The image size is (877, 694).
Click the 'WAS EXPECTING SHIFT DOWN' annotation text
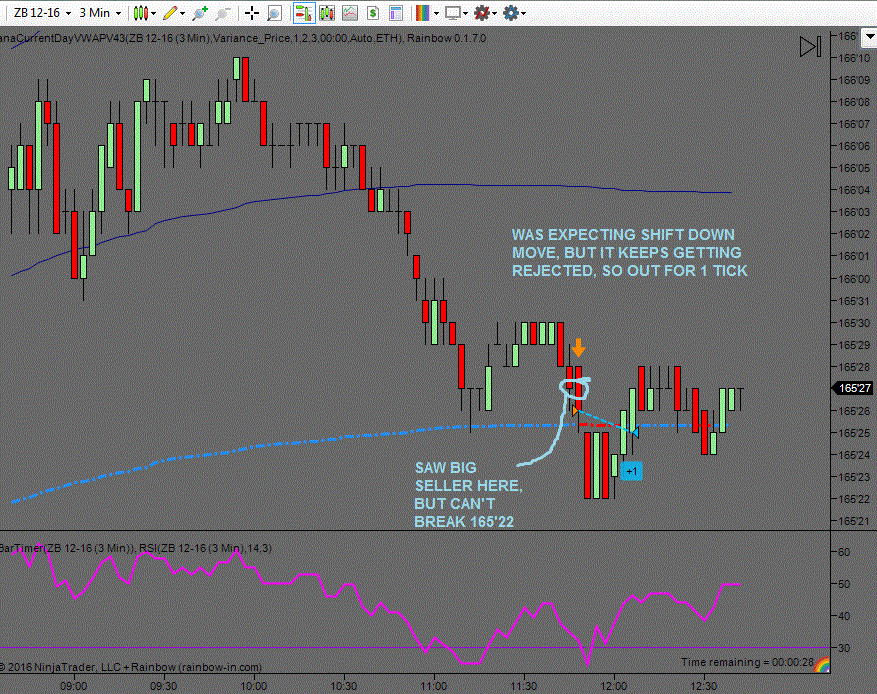623,234
